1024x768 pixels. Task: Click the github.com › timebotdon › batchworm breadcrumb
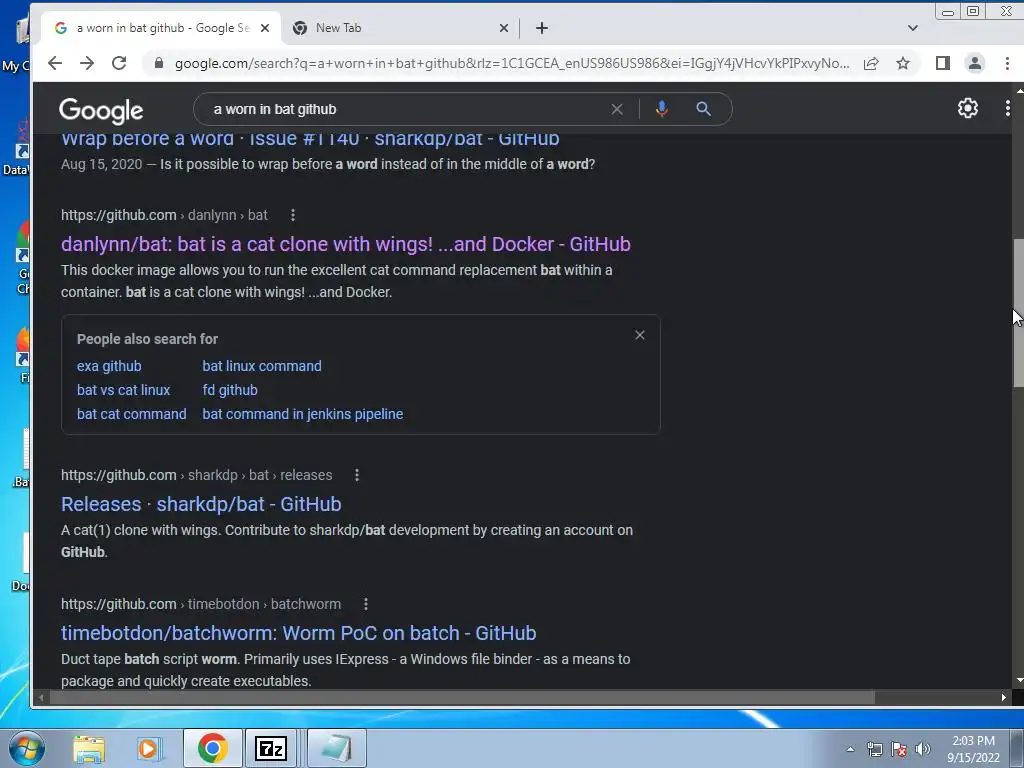[201, 604]
